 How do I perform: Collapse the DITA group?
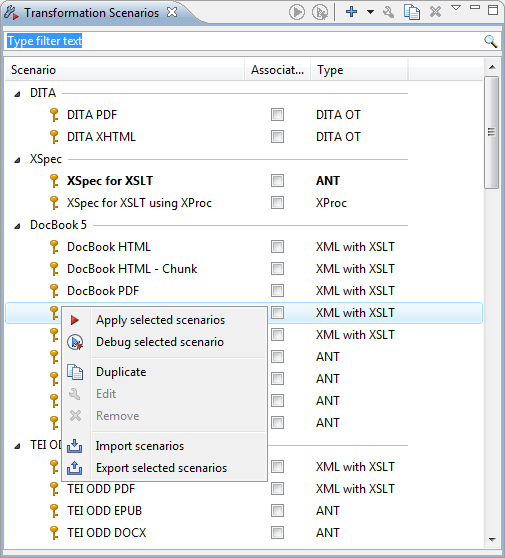(17, 94)
